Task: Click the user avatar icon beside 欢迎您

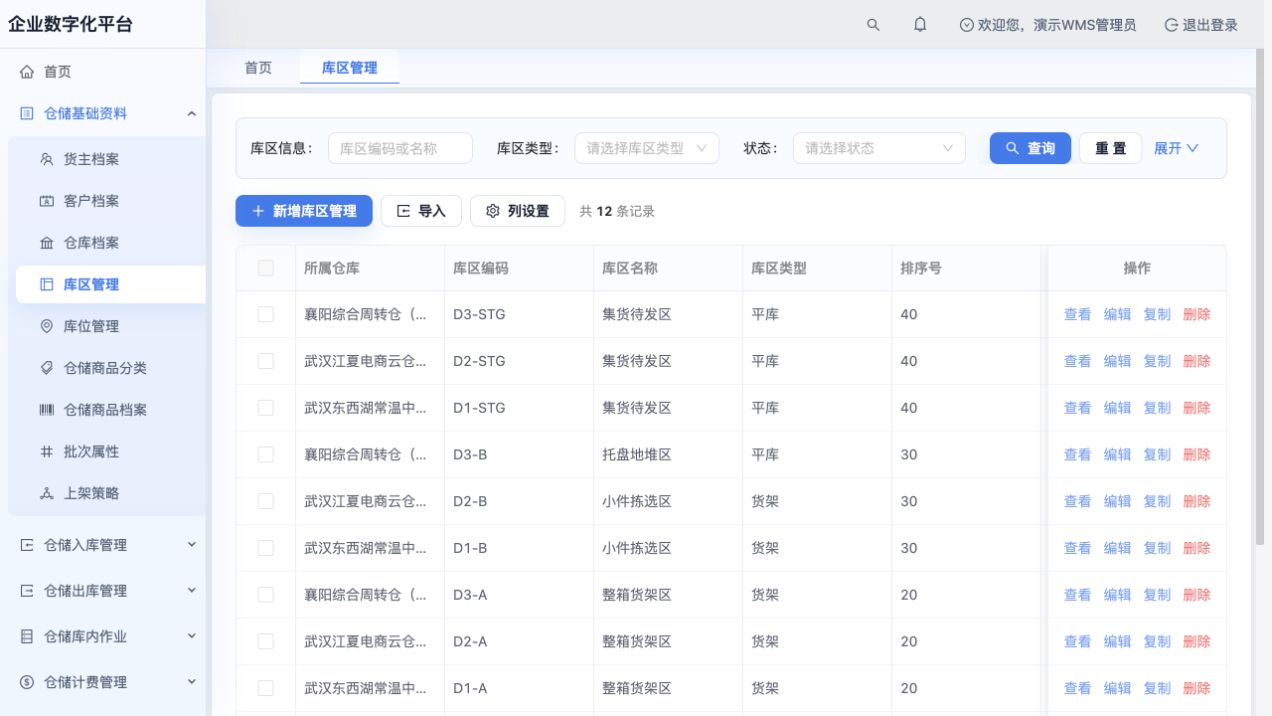Action: click(966, 25)
